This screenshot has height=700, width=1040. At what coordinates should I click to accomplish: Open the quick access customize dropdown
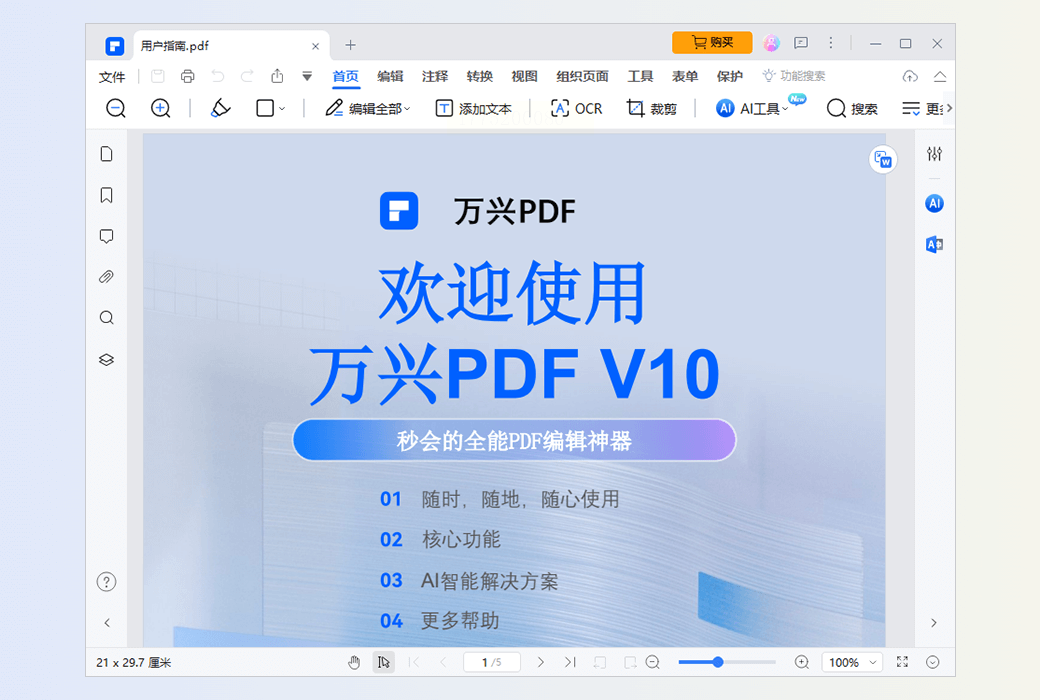tap(307, 76)
